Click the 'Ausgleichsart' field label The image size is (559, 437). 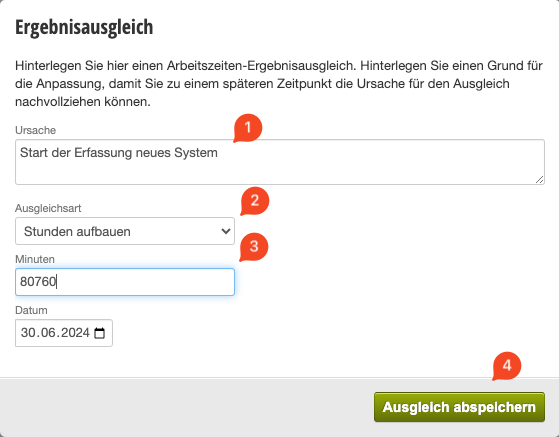(48, 208)
